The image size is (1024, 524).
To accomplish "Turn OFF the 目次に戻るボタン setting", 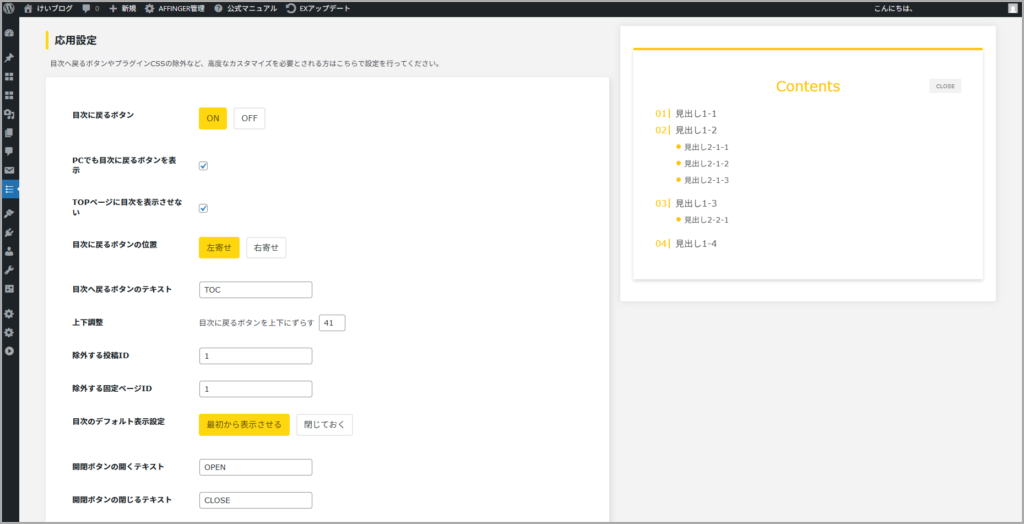I will (249, 118).
